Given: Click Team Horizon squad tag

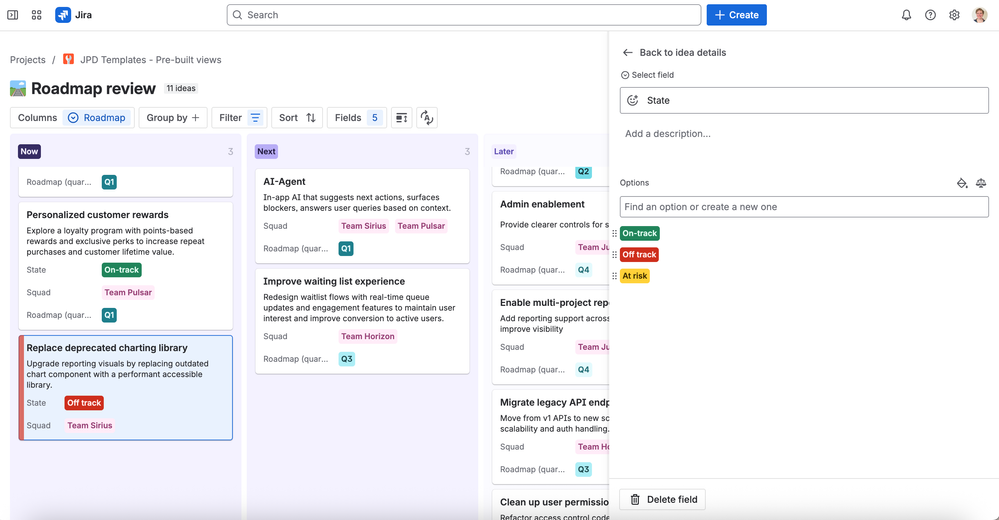Looking at the screenshot, I should [x=368, y=336].
